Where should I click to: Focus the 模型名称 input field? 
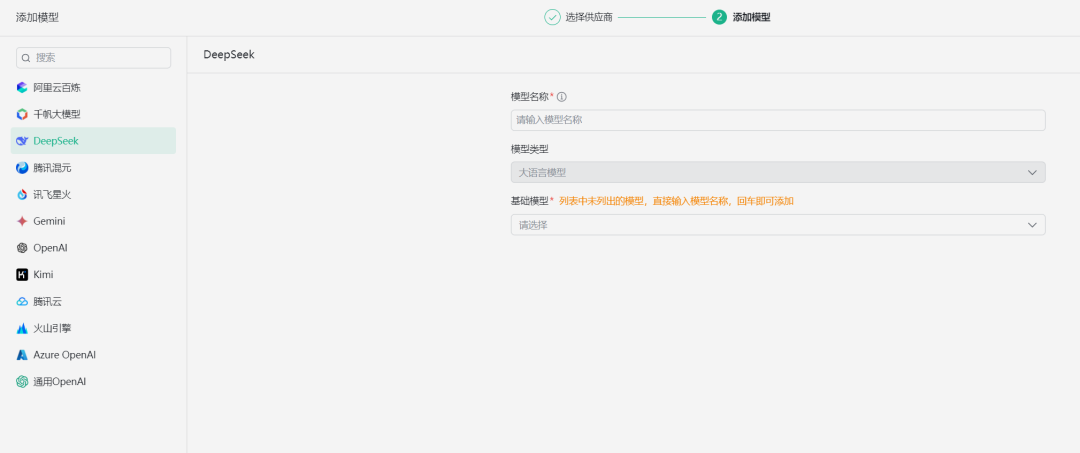click(778, 120)
